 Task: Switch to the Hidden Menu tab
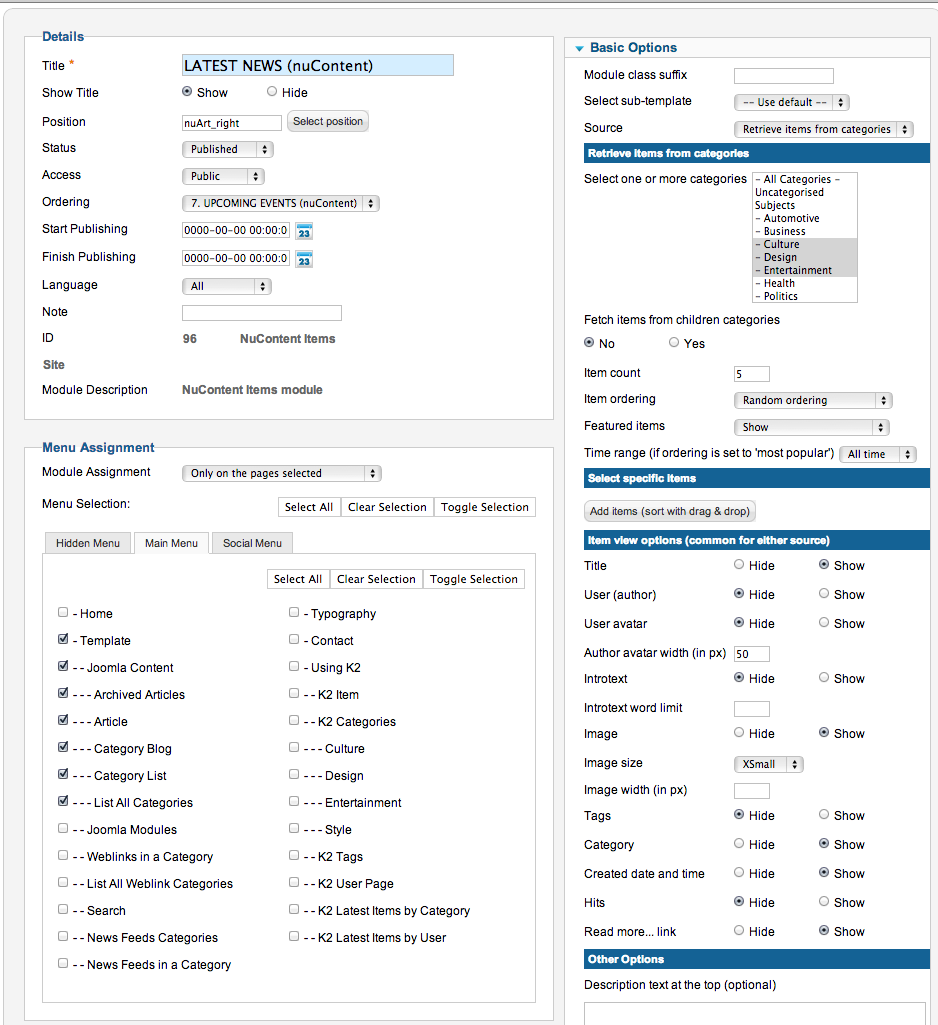[x=88, y=543]
